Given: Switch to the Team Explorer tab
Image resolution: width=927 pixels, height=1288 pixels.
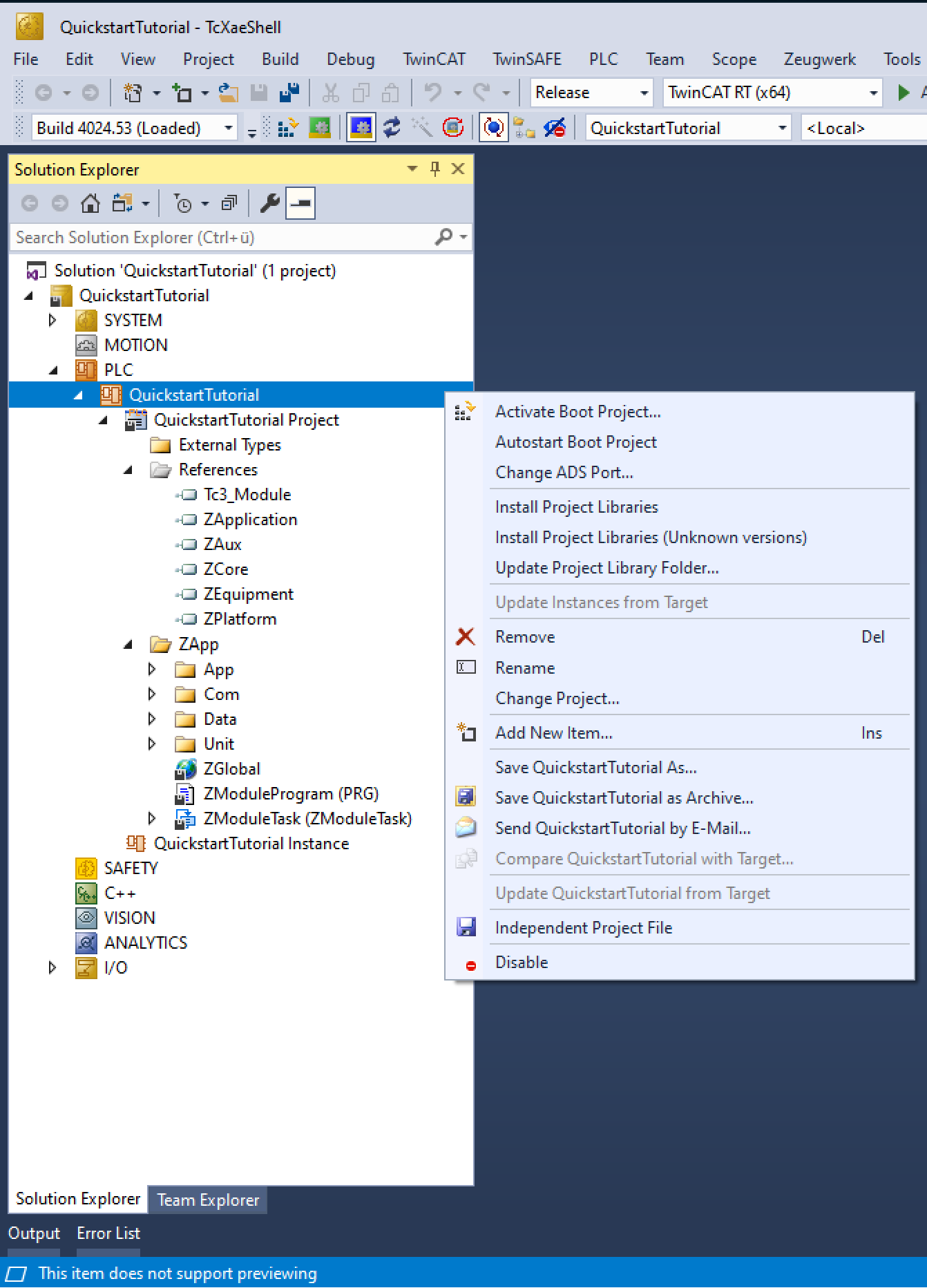Looking at the screenshot, I should coord(208,1200).
